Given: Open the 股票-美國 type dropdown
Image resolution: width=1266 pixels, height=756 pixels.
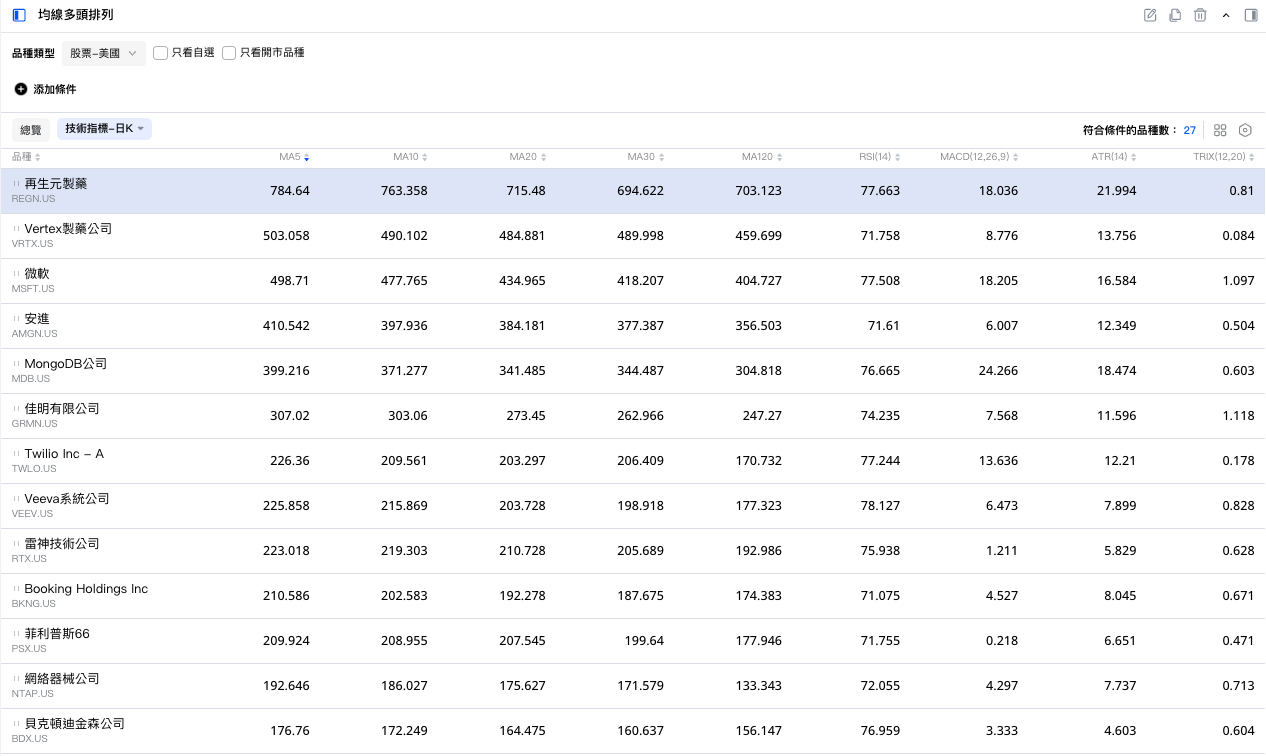Looking at the screenshot, I should [103, 53].
